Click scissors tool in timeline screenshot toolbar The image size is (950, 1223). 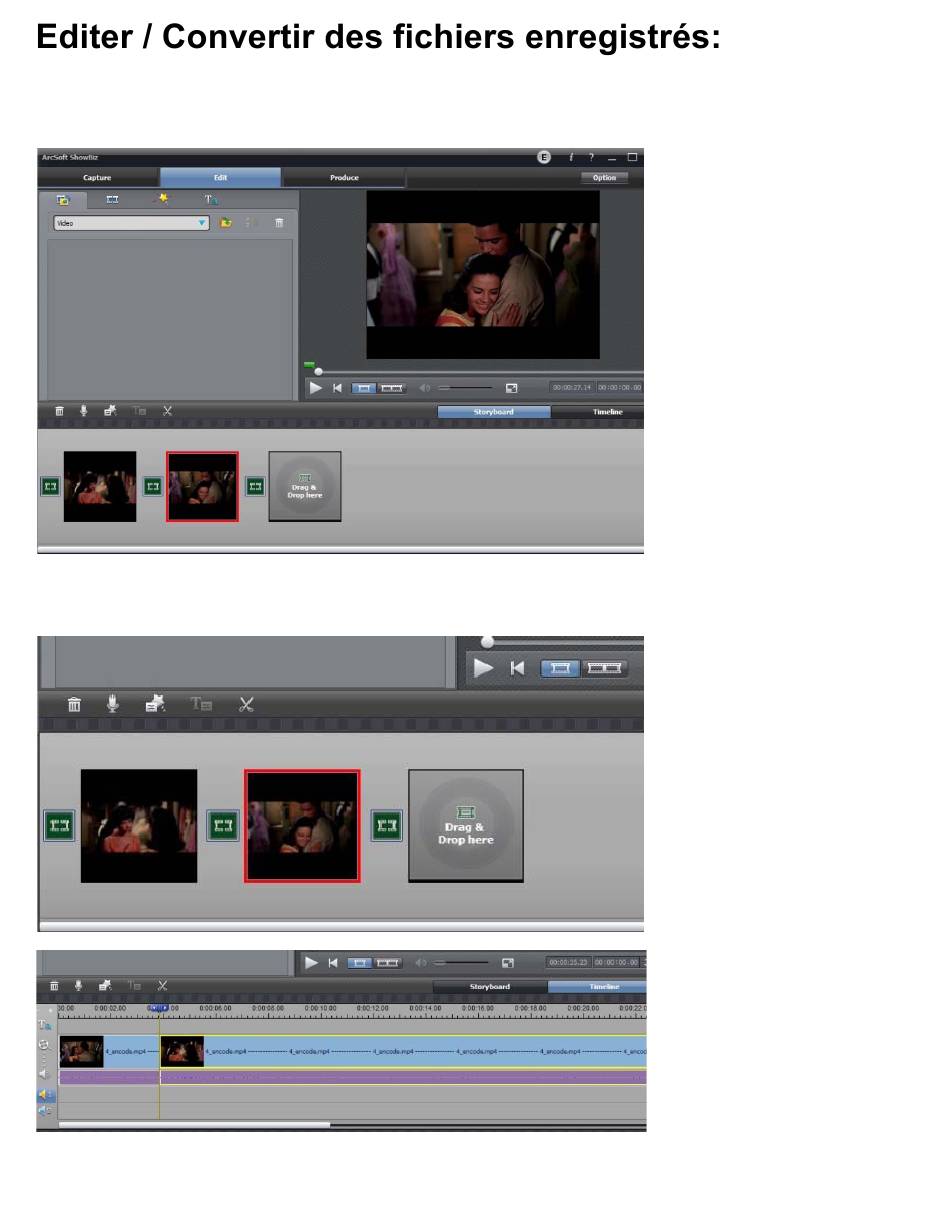point(162,986)
